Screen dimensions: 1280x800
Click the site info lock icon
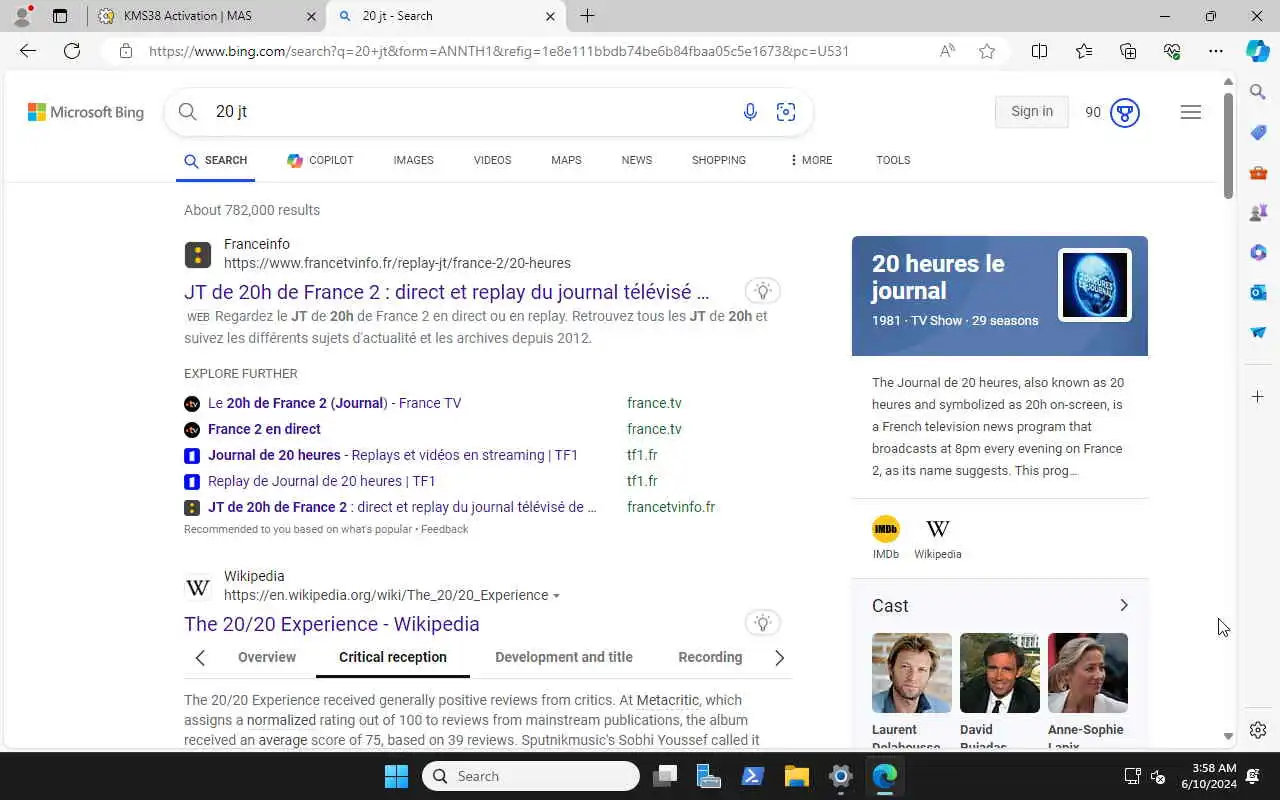coord(126,51)
